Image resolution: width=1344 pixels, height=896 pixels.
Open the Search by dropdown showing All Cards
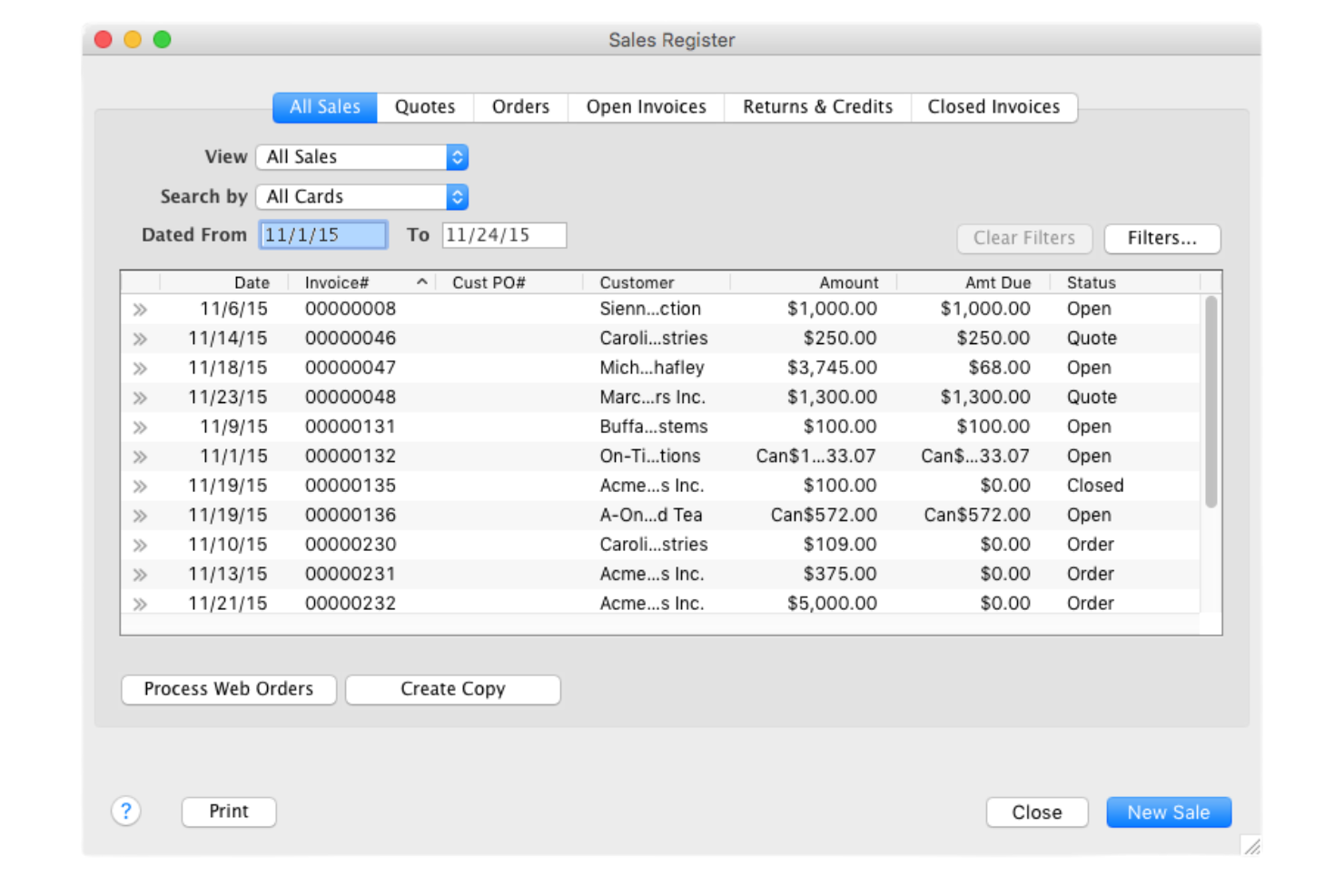coord(362,197)
